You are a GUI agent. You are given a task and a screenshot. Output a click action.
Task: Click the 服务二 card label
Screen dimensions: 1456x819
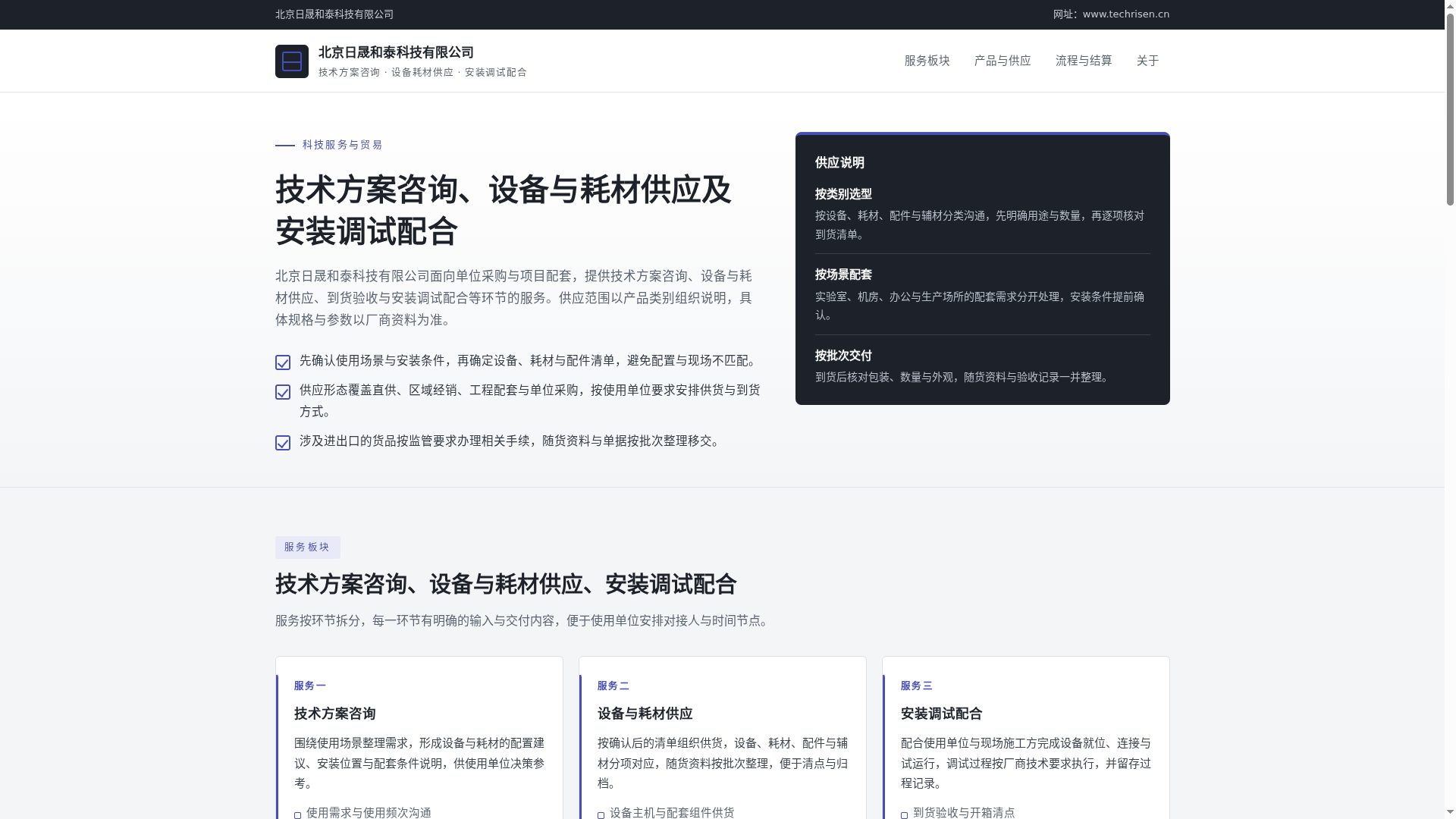[613, 686]
